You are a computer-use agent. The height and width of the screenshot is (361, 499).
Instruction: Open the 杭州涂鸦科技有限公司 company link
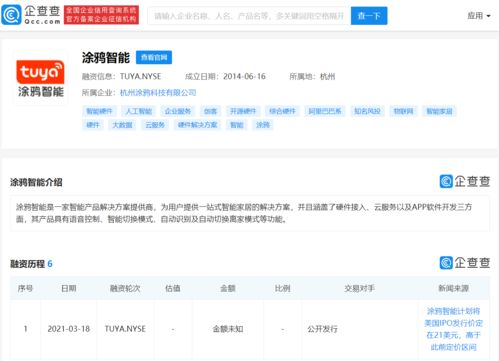(x=158, y=93)
